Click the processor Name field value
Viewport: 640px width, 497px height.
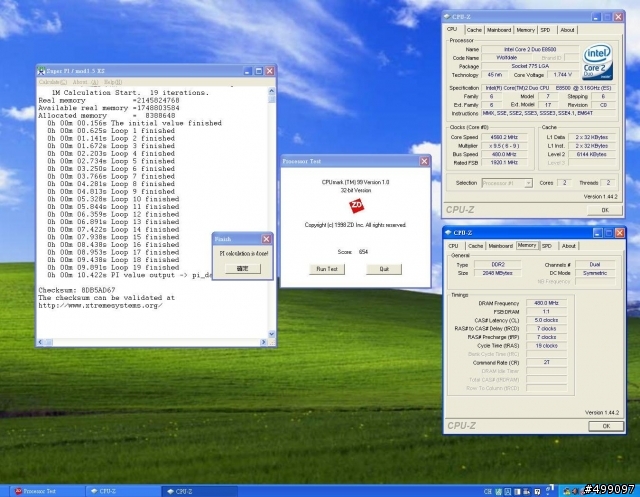pyautogui.click(x=530, y=49)
